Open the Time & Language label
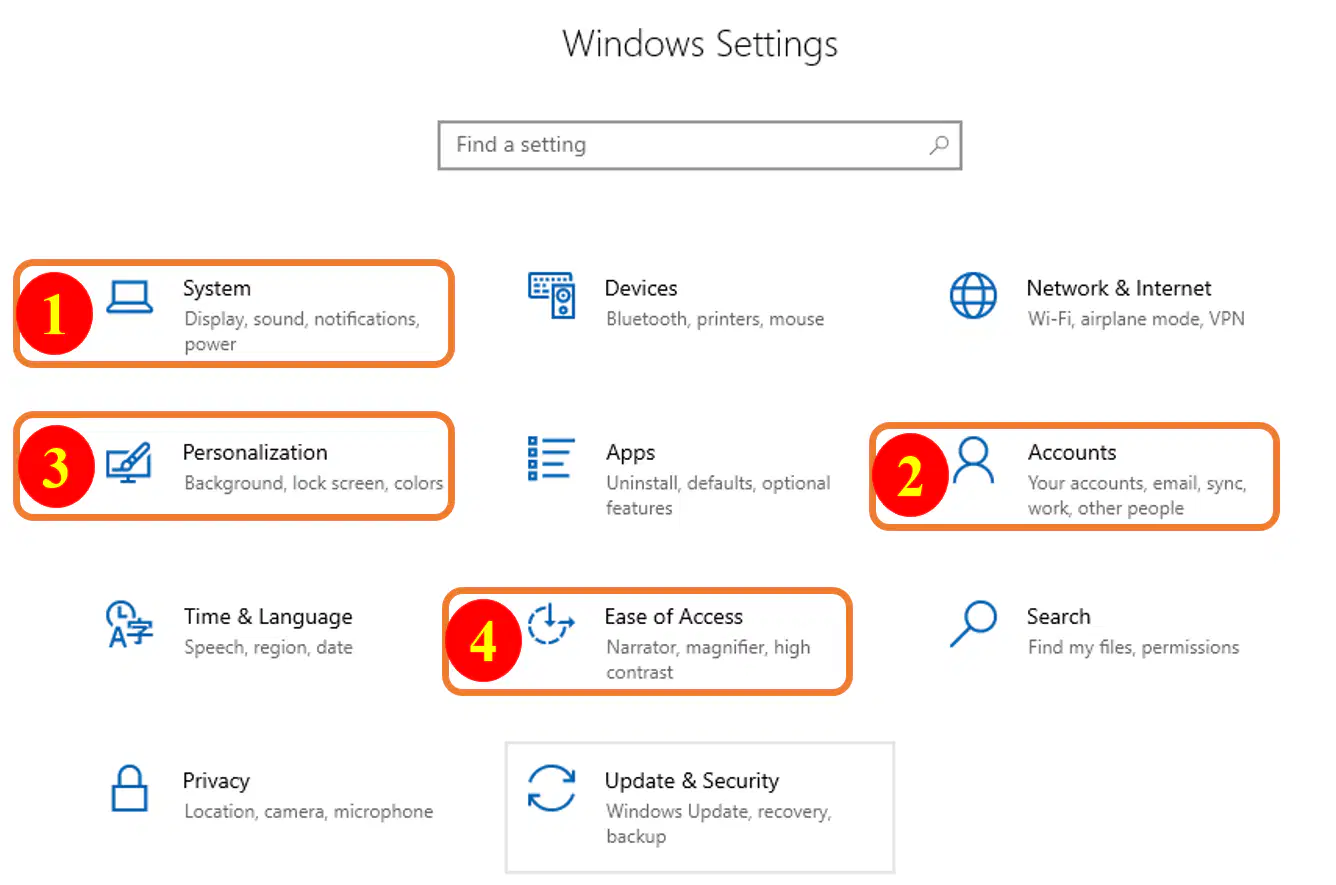The image size is (1336, 885). [x=268, y=617]
